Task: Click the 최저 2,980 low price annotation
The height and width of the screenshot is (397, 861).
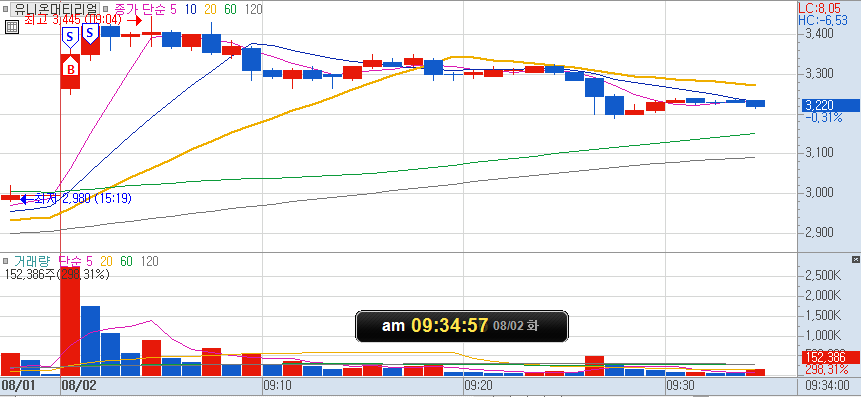Action: pyautogui.click(x=83, y=199)
